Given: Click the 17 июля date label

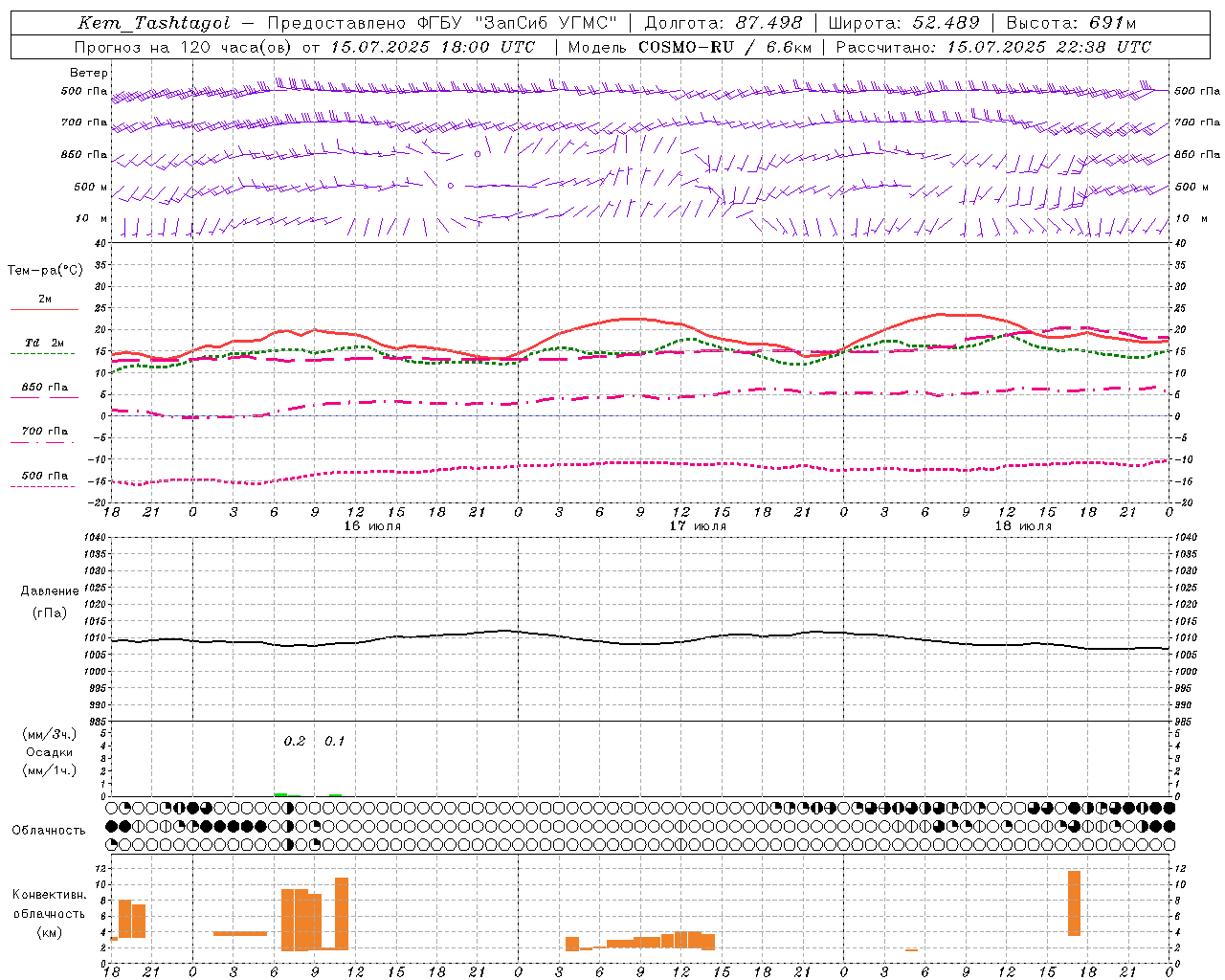Looking at the screenshot, I should click(697, 525).
